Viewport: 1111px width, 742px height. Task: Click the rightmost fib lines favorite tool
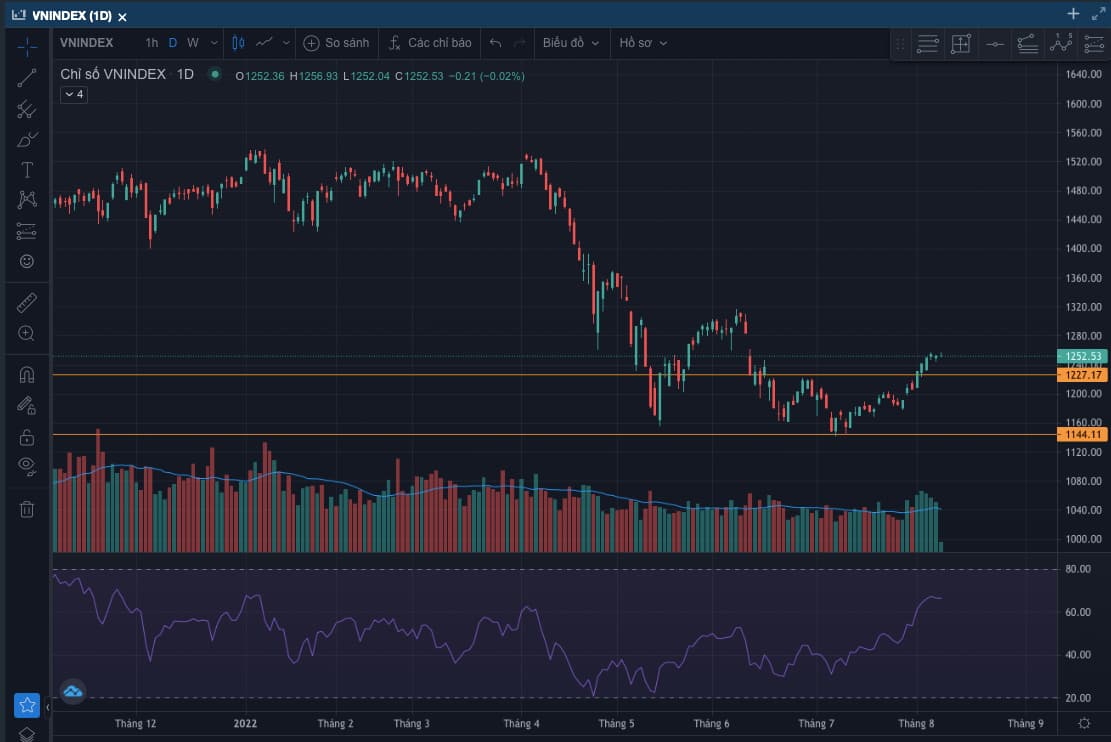point(1094,44)
